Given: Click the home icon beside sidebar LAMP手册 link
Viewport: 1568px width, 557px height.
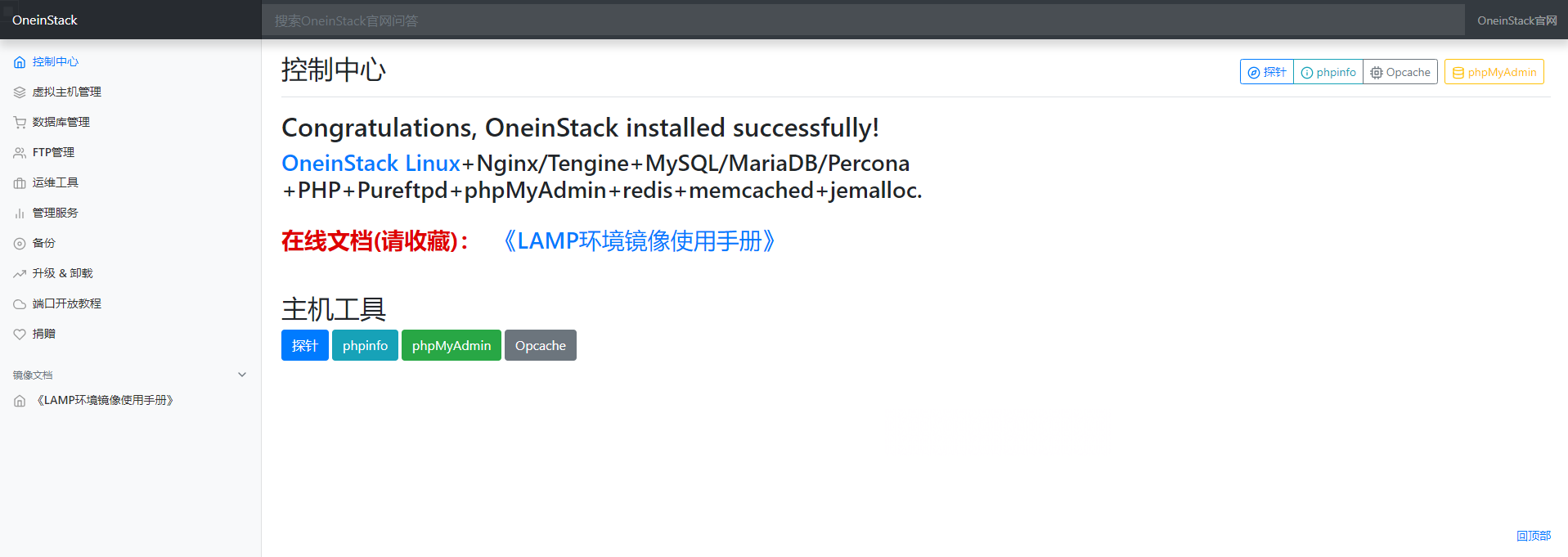Looking at the screenshot, I should pyautogui.click(x=20, y=401).
